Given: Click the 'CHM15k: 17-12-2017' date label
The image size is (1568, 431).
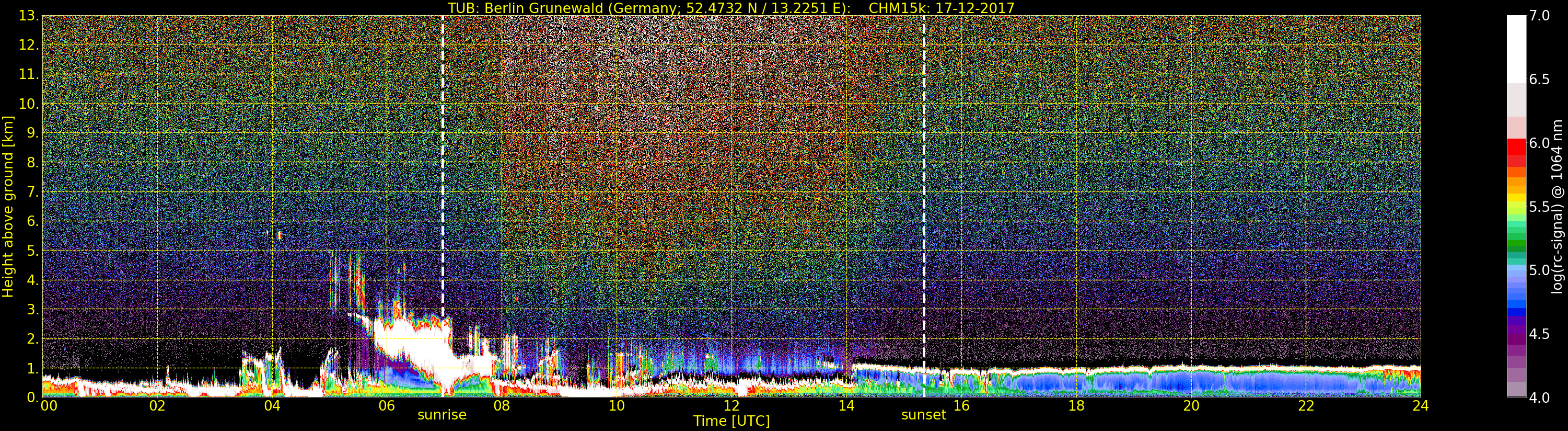Looking at the screenshot, I should pos(941,8).
